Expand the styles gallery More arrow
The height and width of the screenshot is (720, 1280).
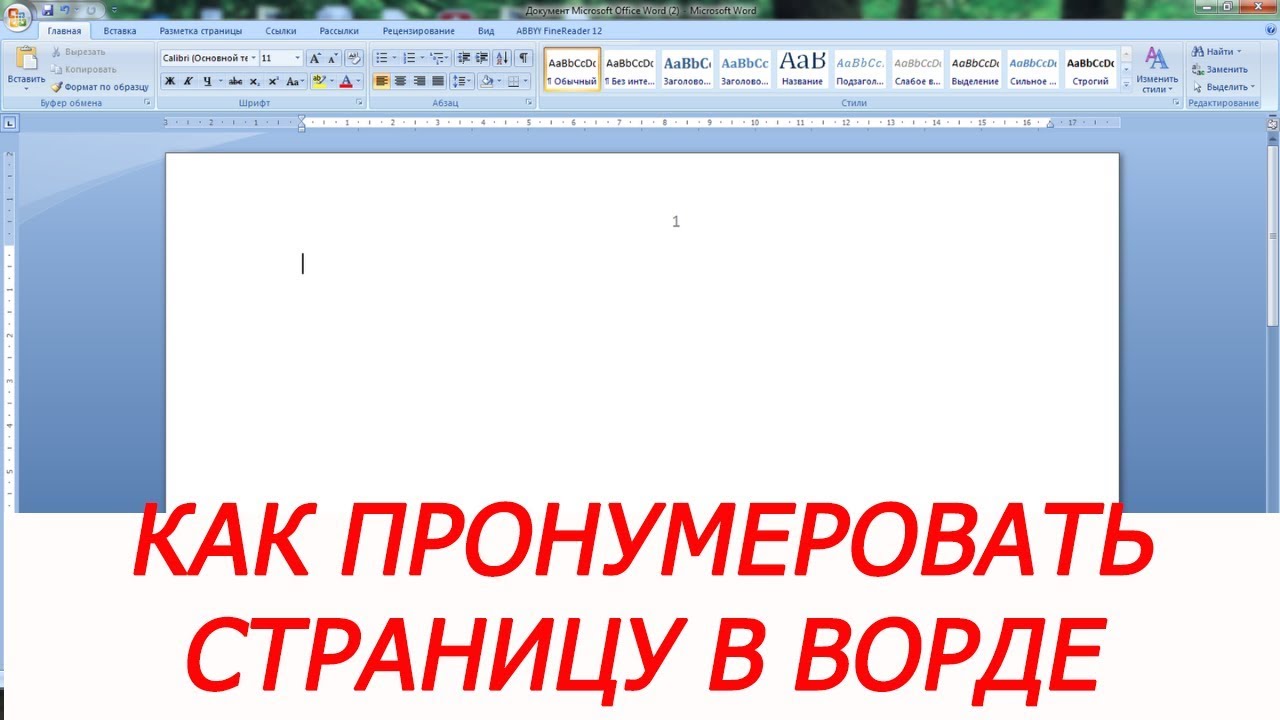[1126, 86]
